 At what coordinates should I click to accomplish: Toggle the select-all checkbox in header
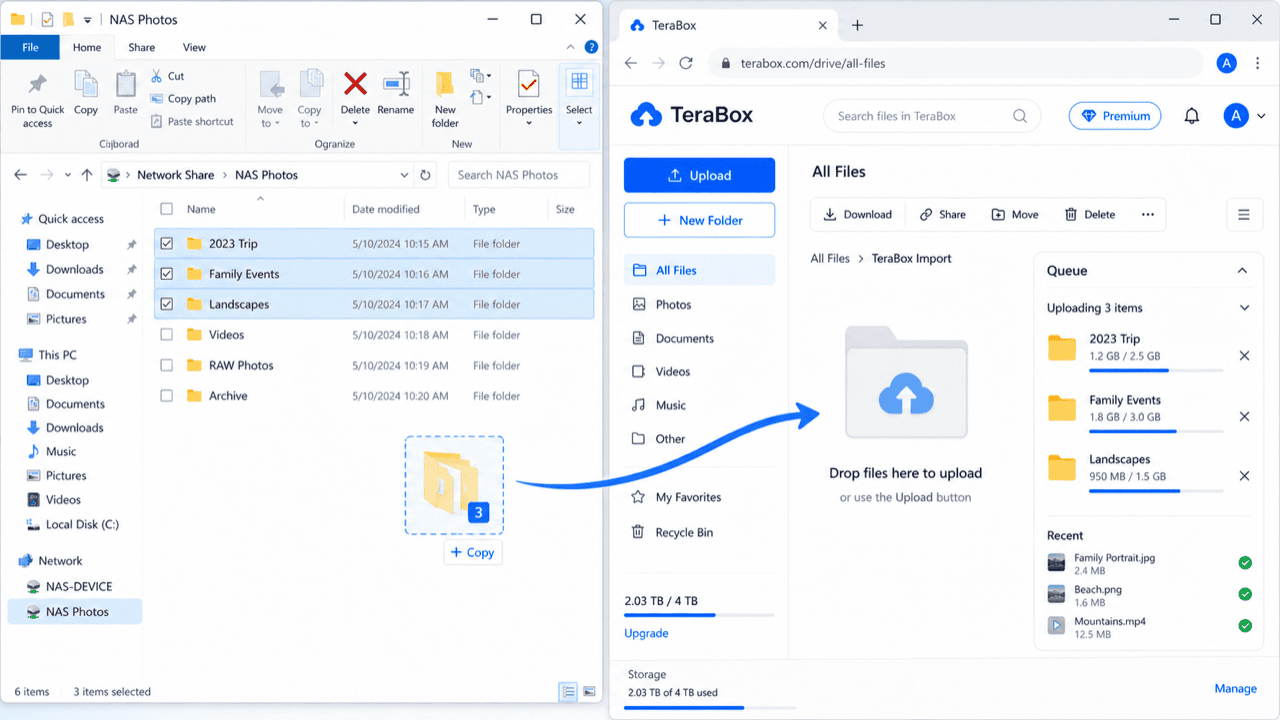(167, 209)
